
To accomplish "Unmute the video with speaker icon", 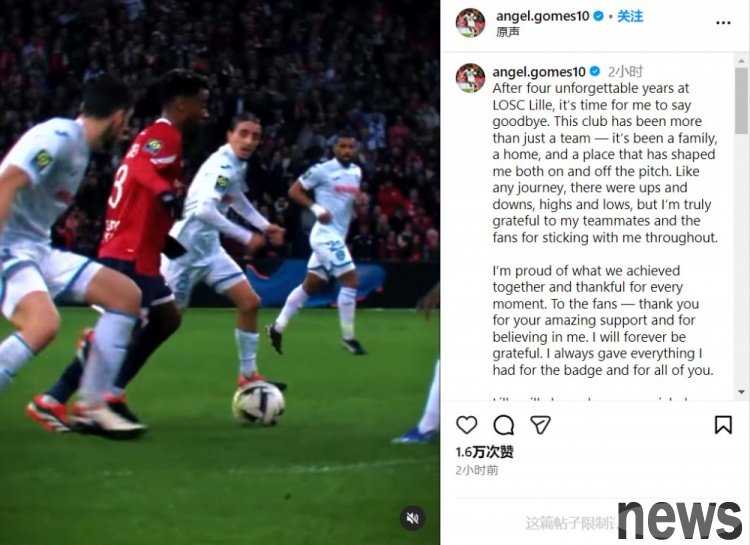I will tap(412, 518).
